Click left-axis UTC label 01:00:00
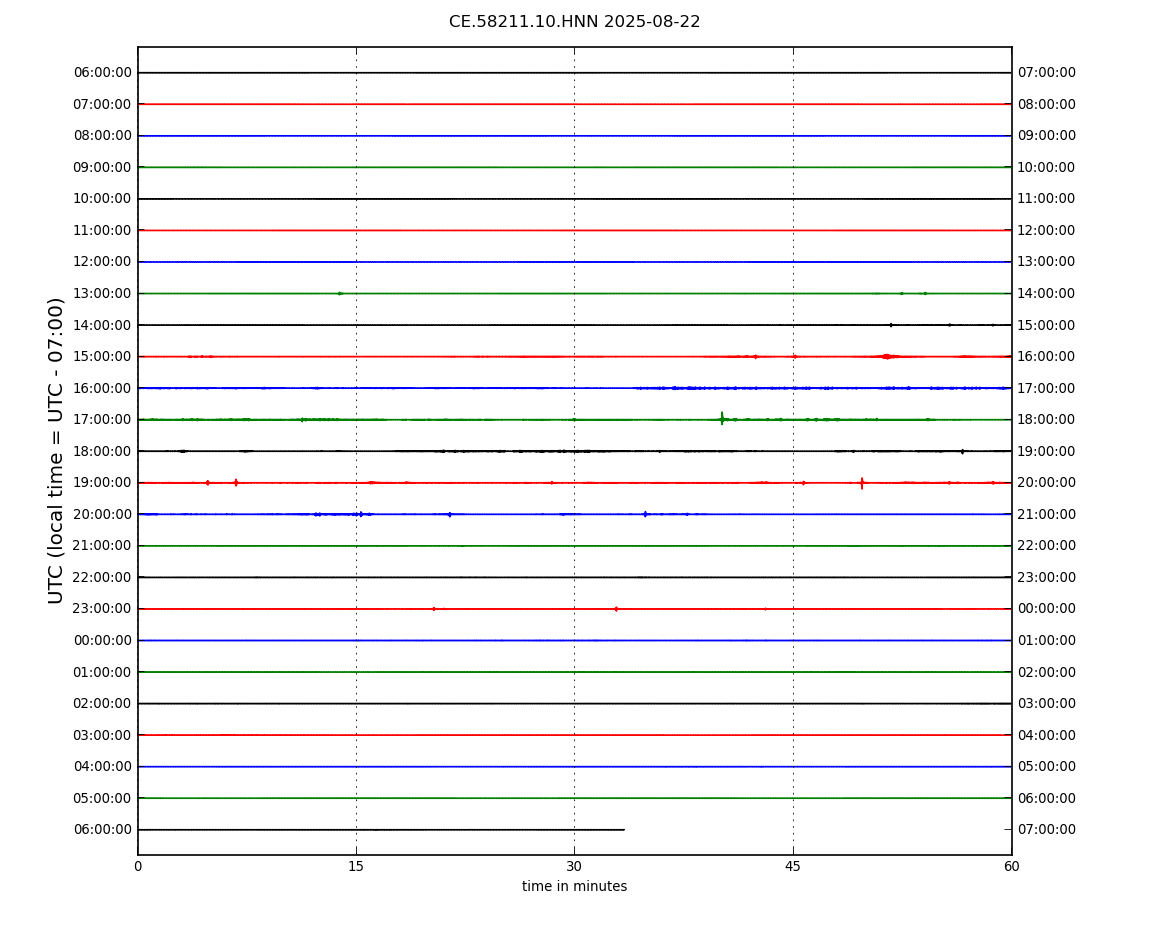Screen dimensions: 1150x950 (102, 672)
